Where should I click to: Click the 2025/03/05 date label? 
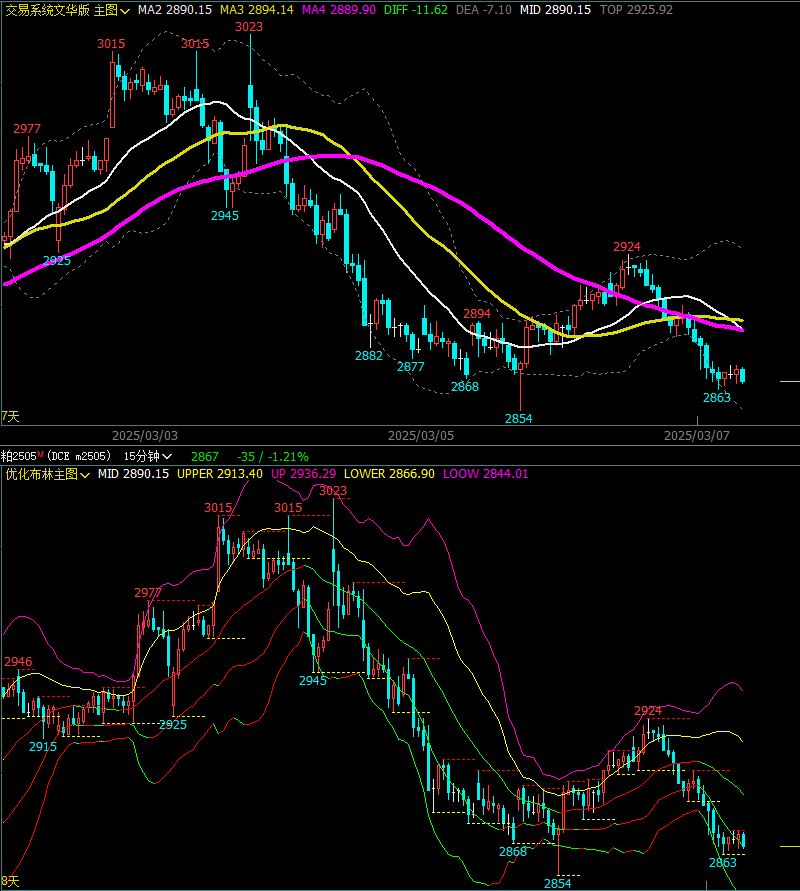[x=421, y=436]
